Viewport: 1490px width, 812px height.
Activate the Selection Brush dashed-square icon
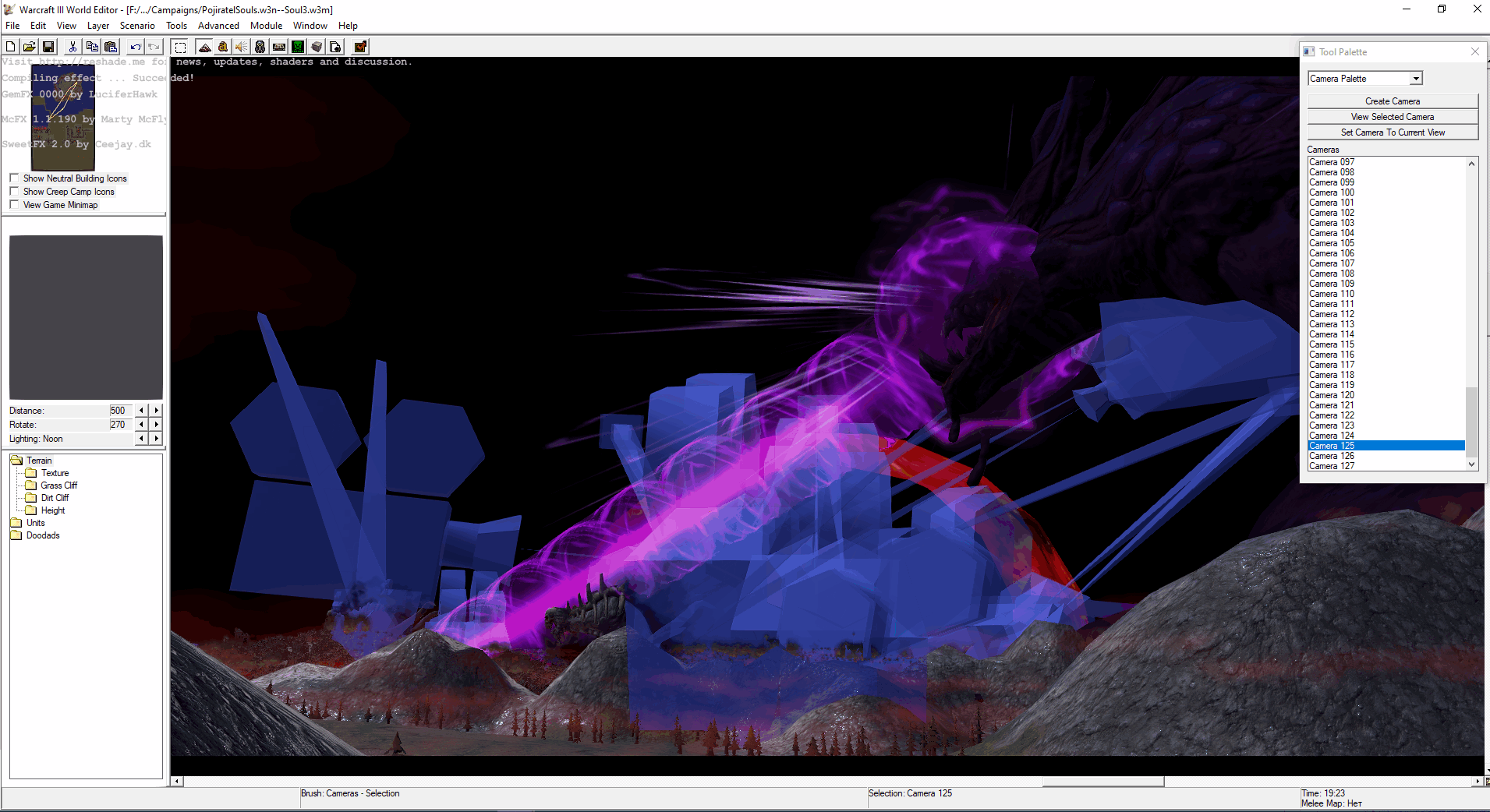coord(180,47)
